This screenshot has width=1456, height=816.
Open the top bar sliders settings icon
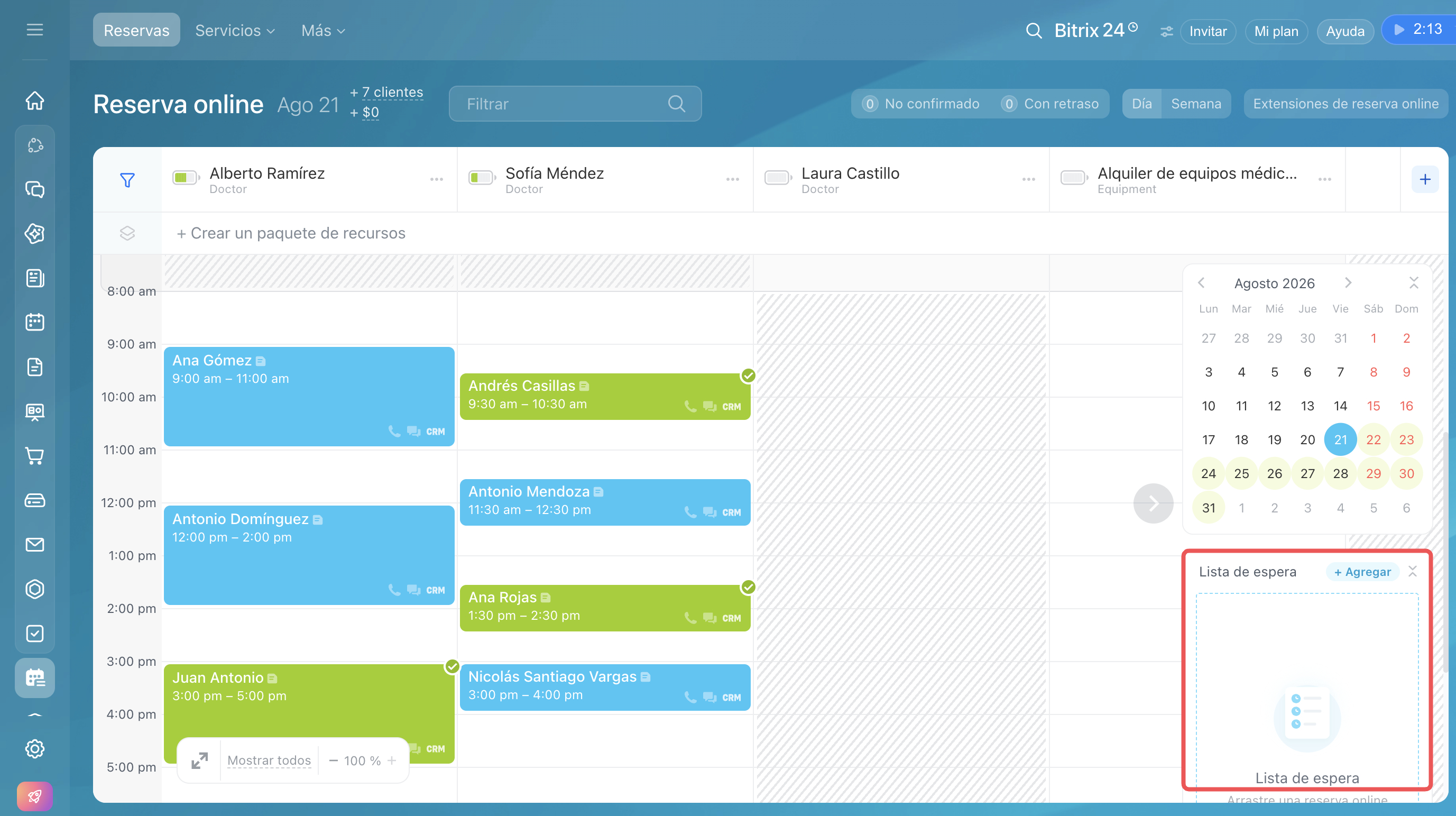1166,32
